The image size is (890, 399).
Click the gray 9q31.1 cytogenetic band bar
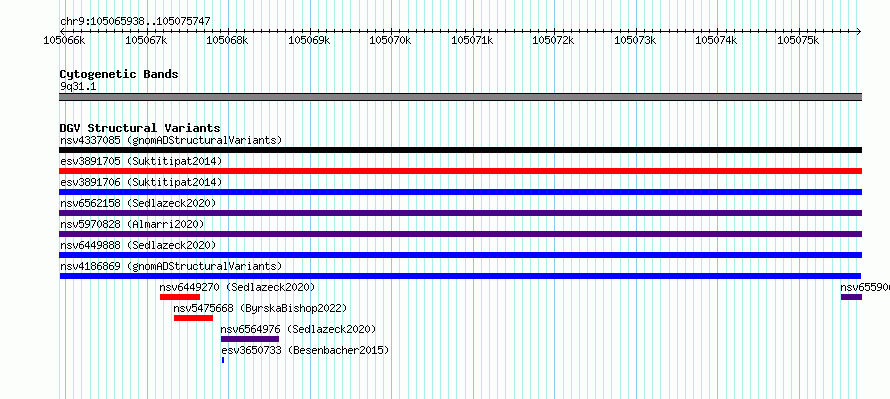pyautogui.click(x=460, y=97)
